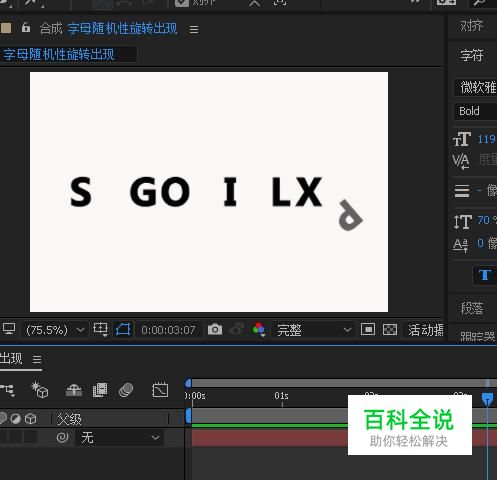Enable motion blur circles icon
Viewport: 497px width, 480px height.
click(x=126, y=390)
